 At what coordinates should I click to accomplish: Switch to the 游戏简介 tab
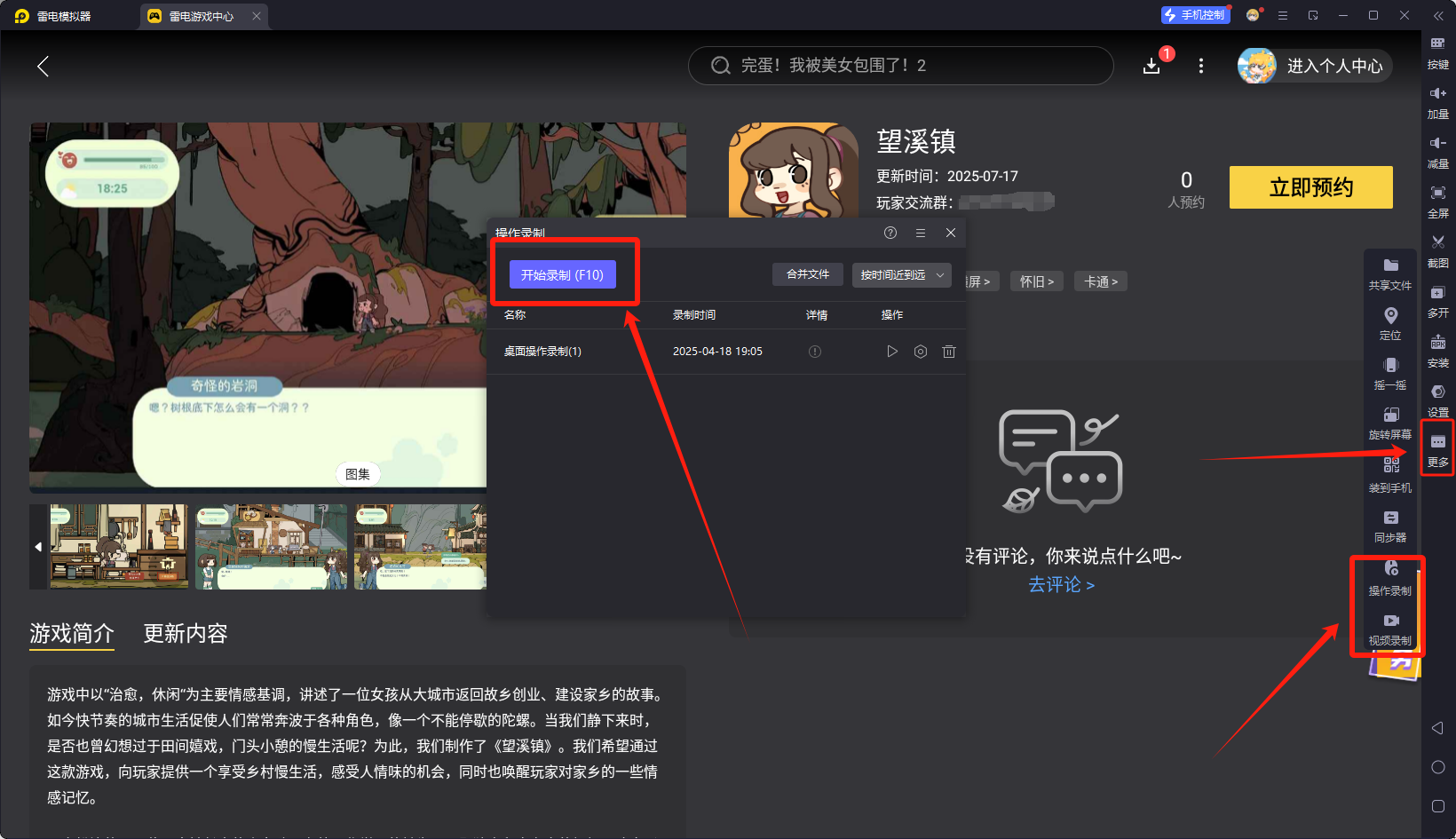[x=72, y=633]
